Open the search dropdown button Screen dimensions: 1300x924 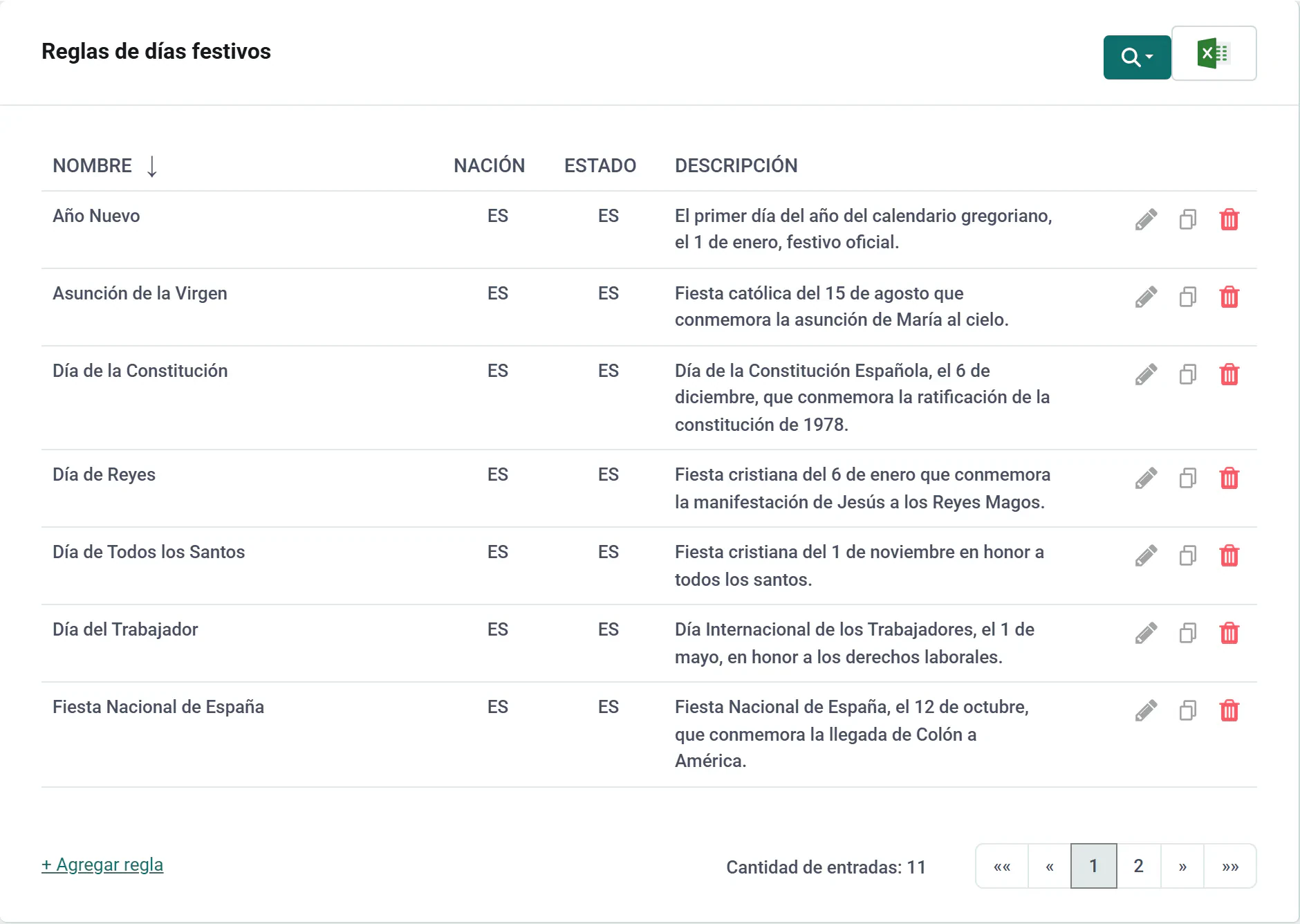[x=1137, y=57]
